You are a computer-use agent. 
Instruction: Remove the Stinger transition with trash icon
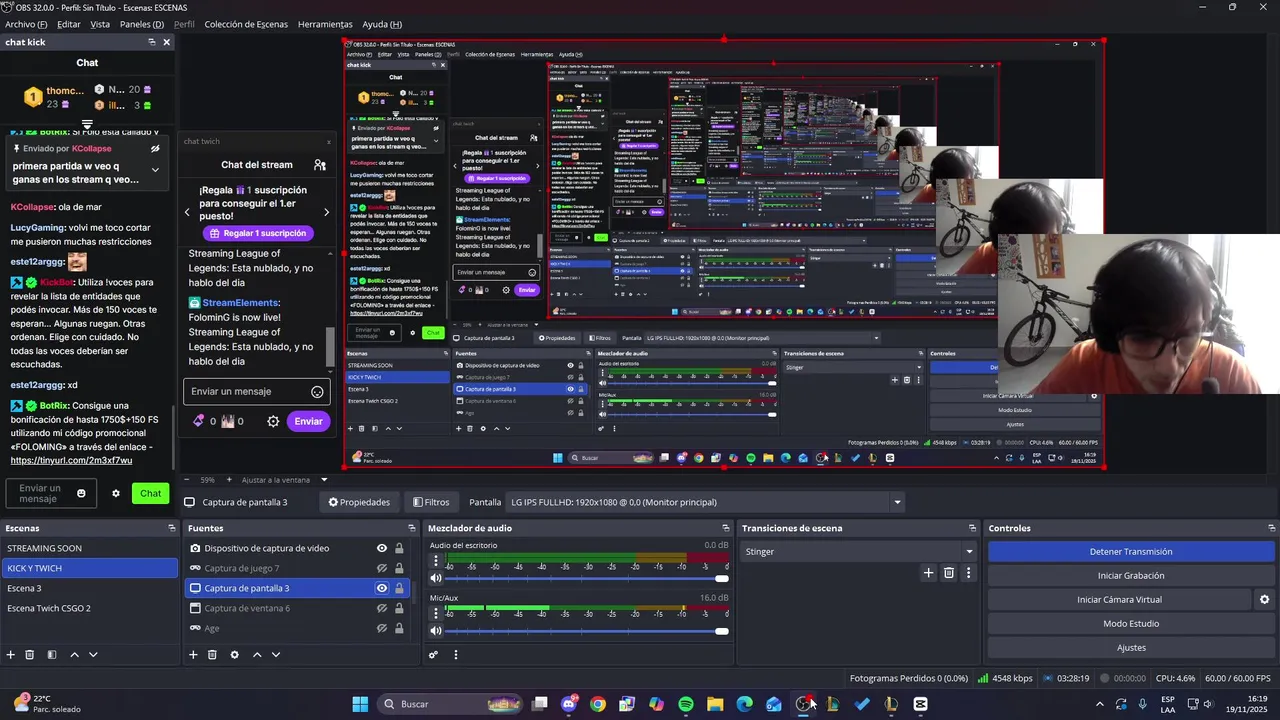click(x=949, y=573)
